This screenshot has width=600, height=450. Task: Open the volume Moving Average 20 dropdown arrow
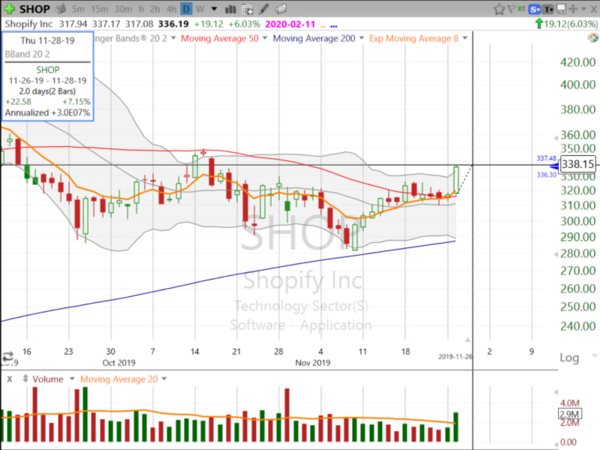click(x=164, y=379)
